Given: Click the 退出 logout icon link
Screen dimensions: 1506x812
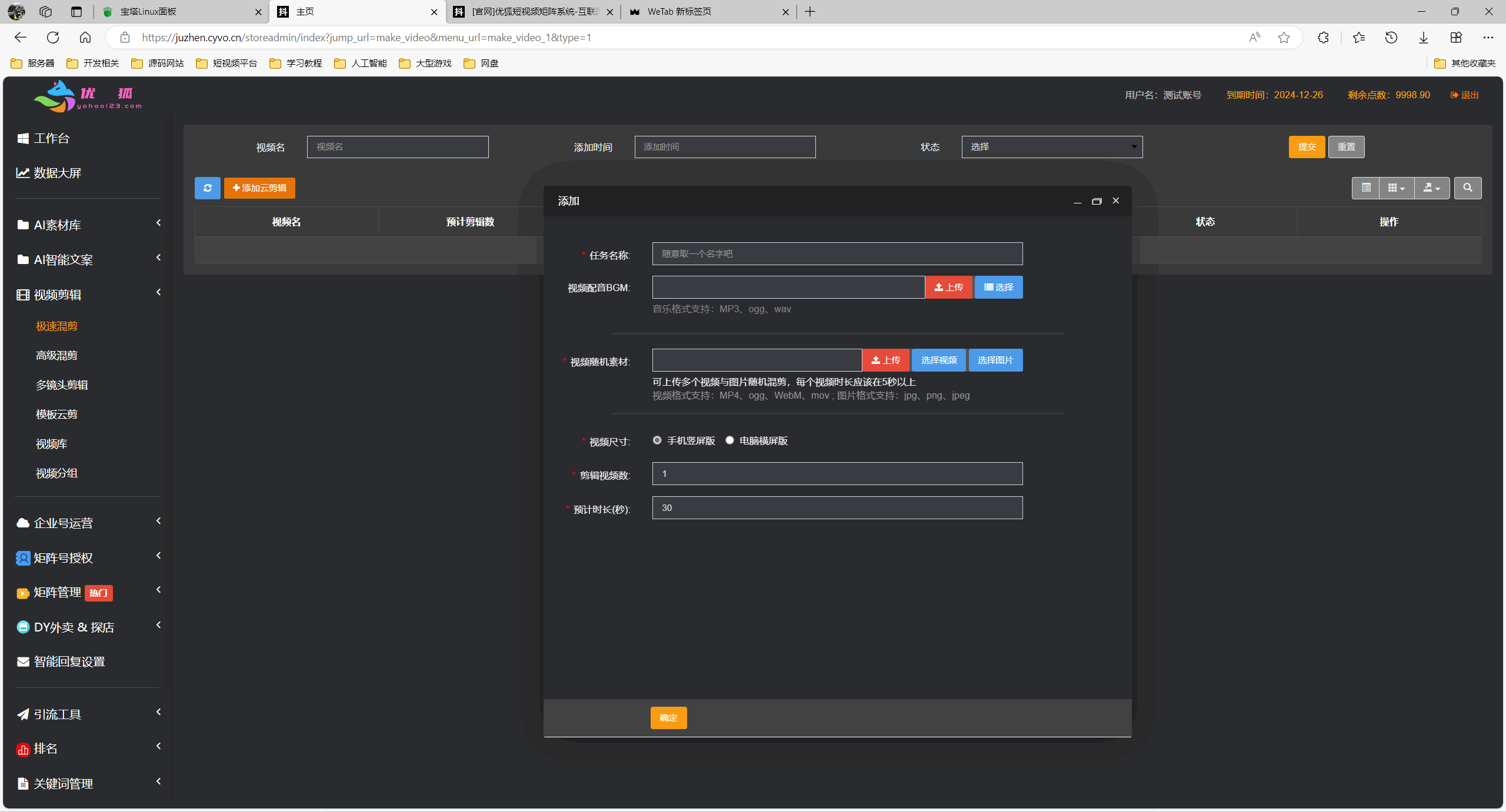Looking at the screenshot, I should click(1464, 95).
